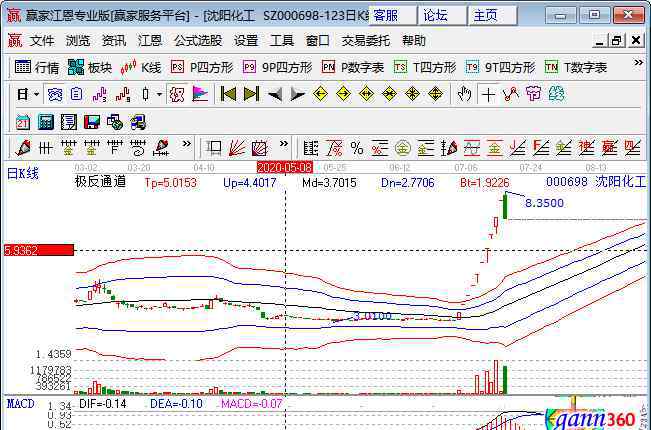Viewport: 651px width, 430px height.
Task: Open the calculator icon
Action: (46, 122)
